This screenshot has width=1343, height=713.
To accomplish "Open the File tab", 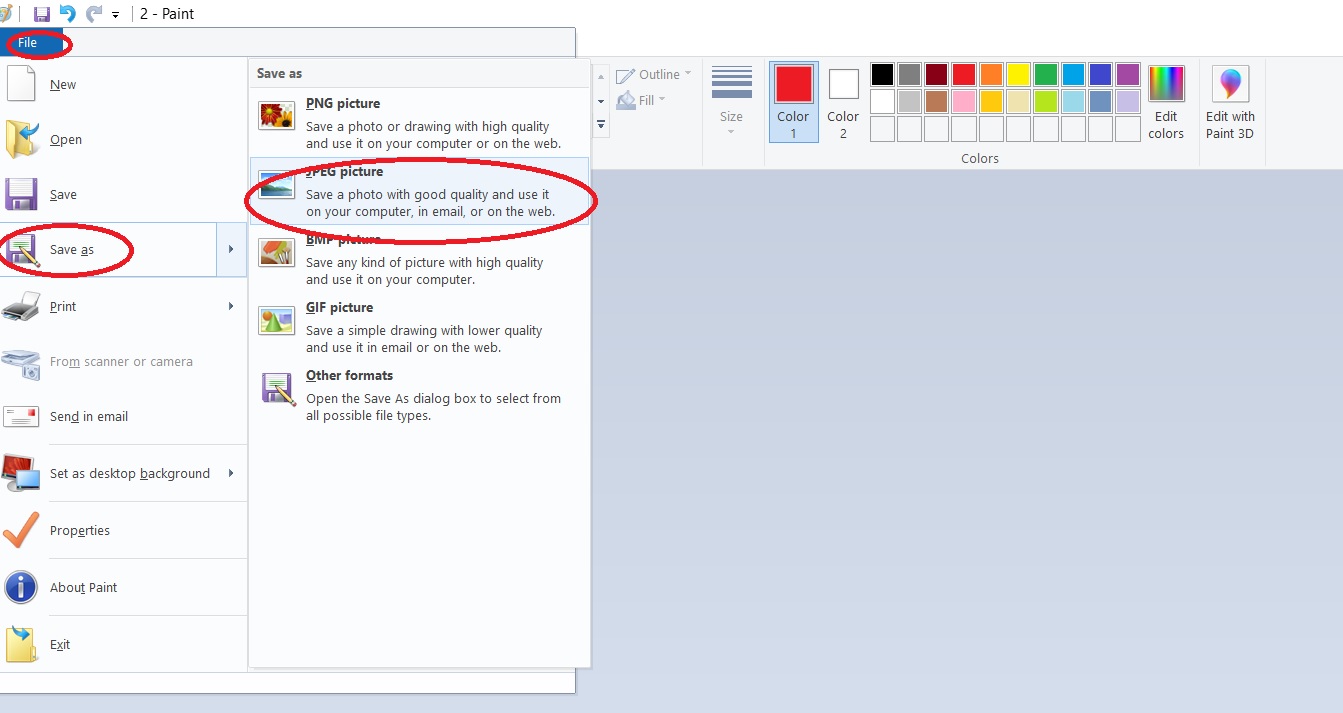I will [x=28, y=43].
